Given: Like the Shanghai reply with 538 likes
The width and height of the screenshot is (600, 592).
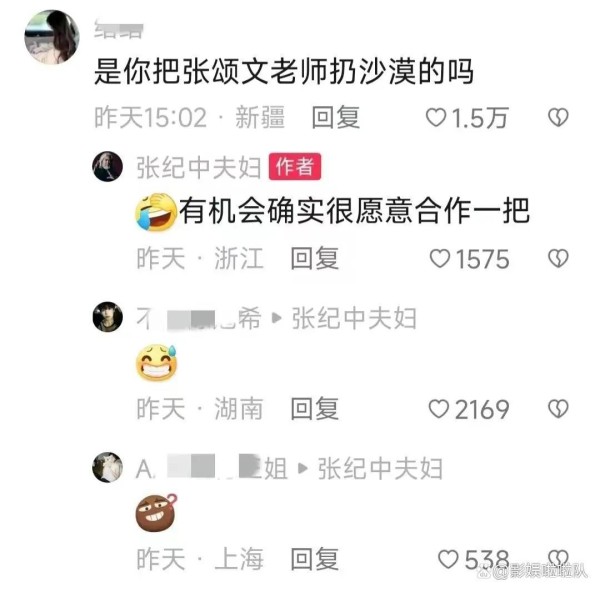Looking at the screenshot, I should tap(448, 559).
